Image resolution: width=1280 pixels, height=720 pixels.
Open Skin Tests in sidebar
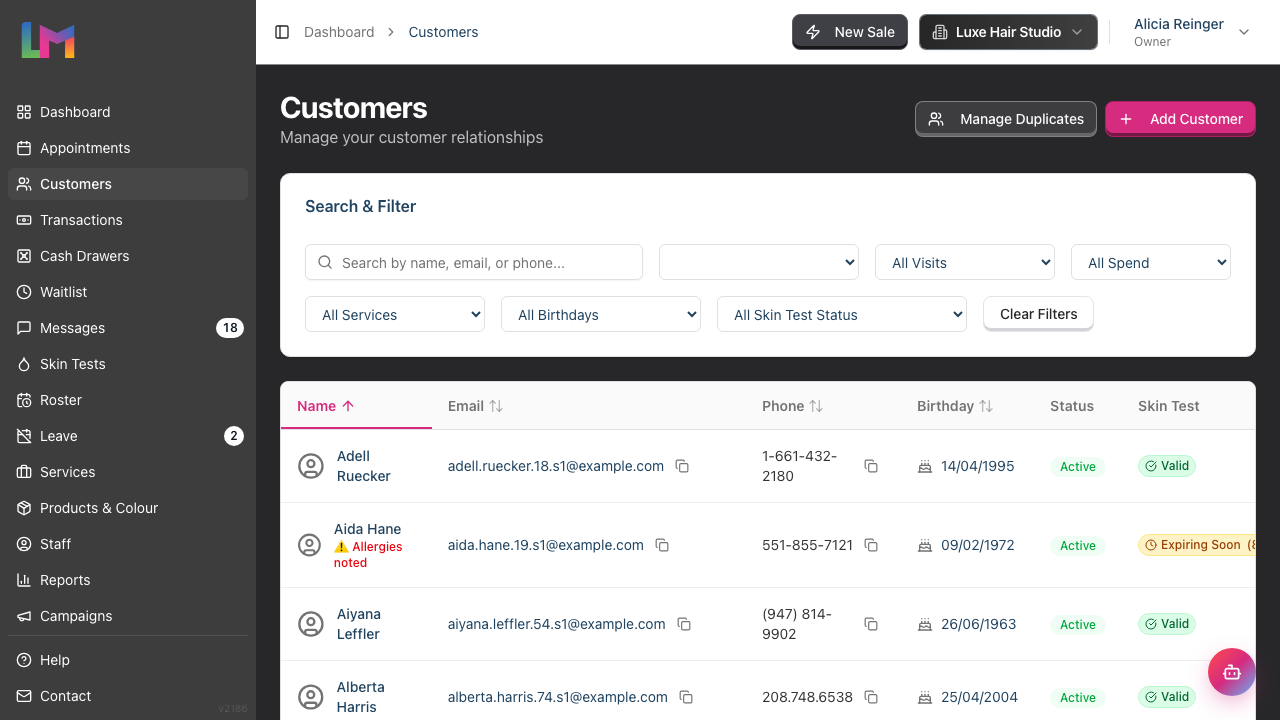click(x=128, y=364)
